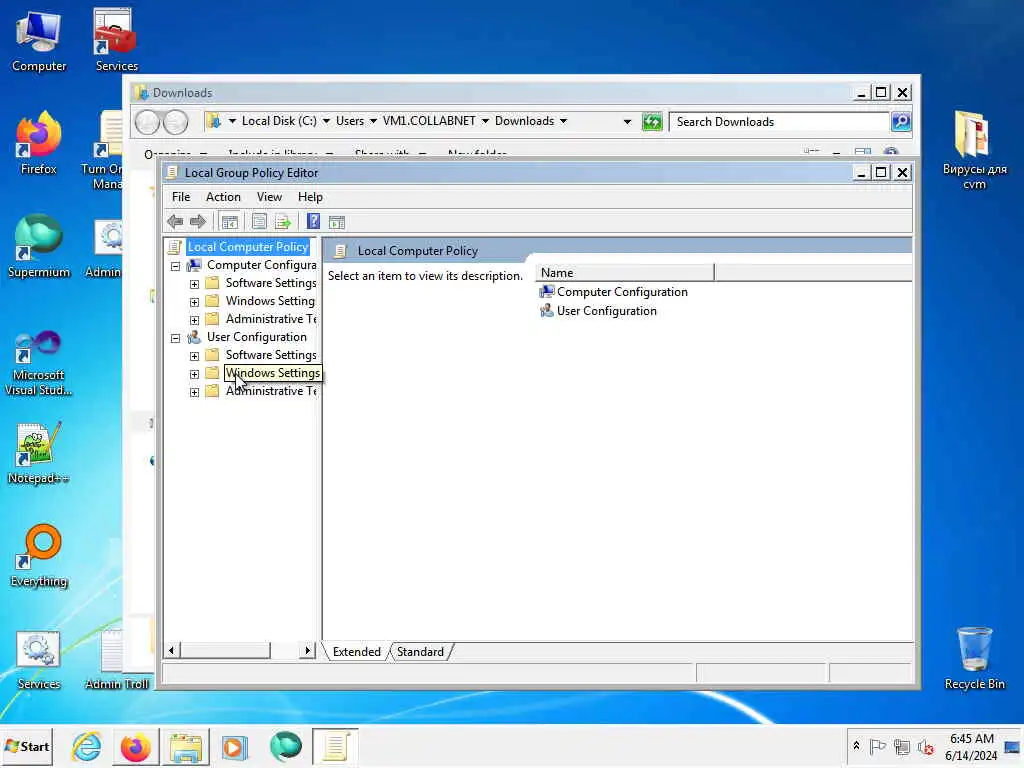This screenshot has height=768, width=1024.
Task: Open Microsoft Visual Studio desktop shortcut
Action: point(39,363)
